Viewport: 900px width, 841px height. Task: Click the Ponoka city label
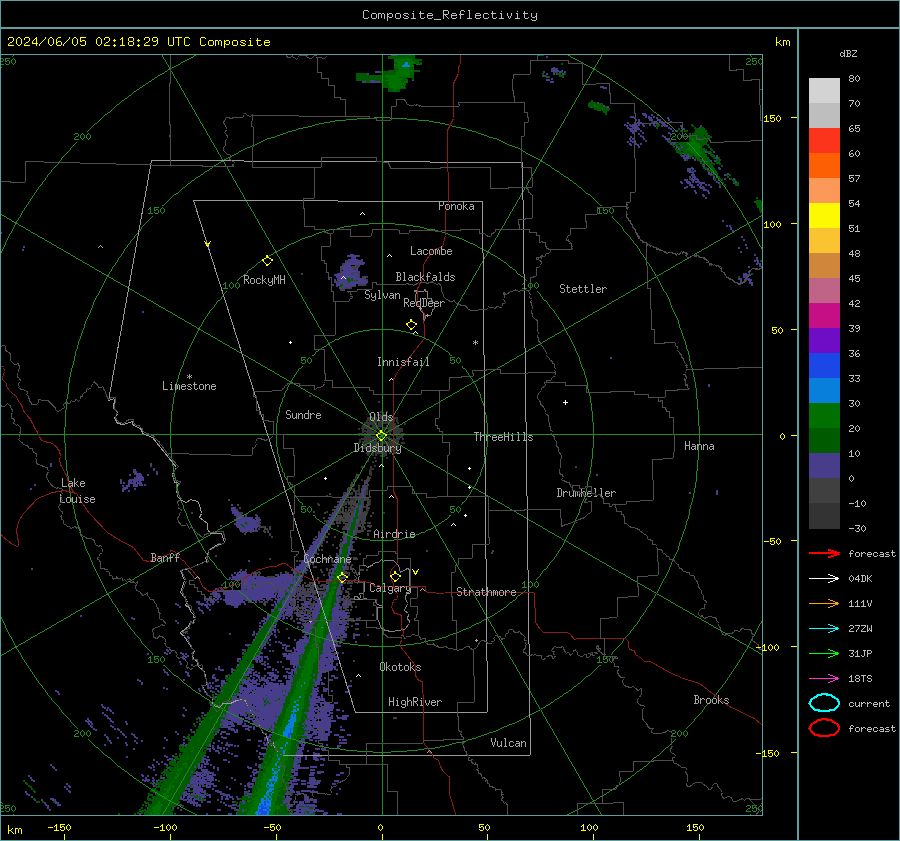(456, 206)
